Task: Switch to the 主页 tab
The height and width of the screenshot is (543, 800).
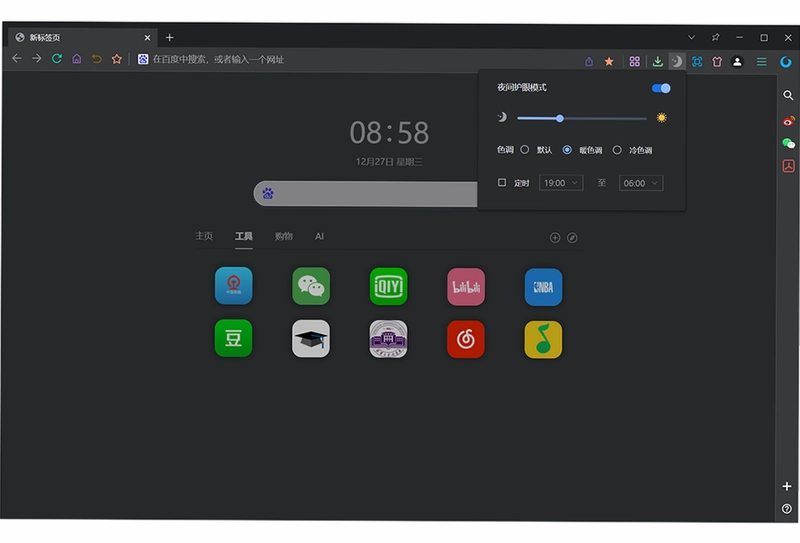Action: [x=204, y=236]
